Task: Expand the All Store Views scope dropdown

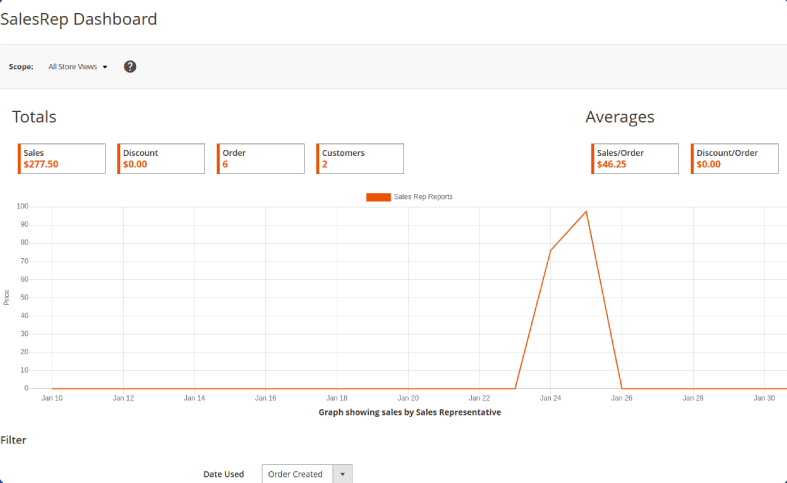Action: [78, 67]
